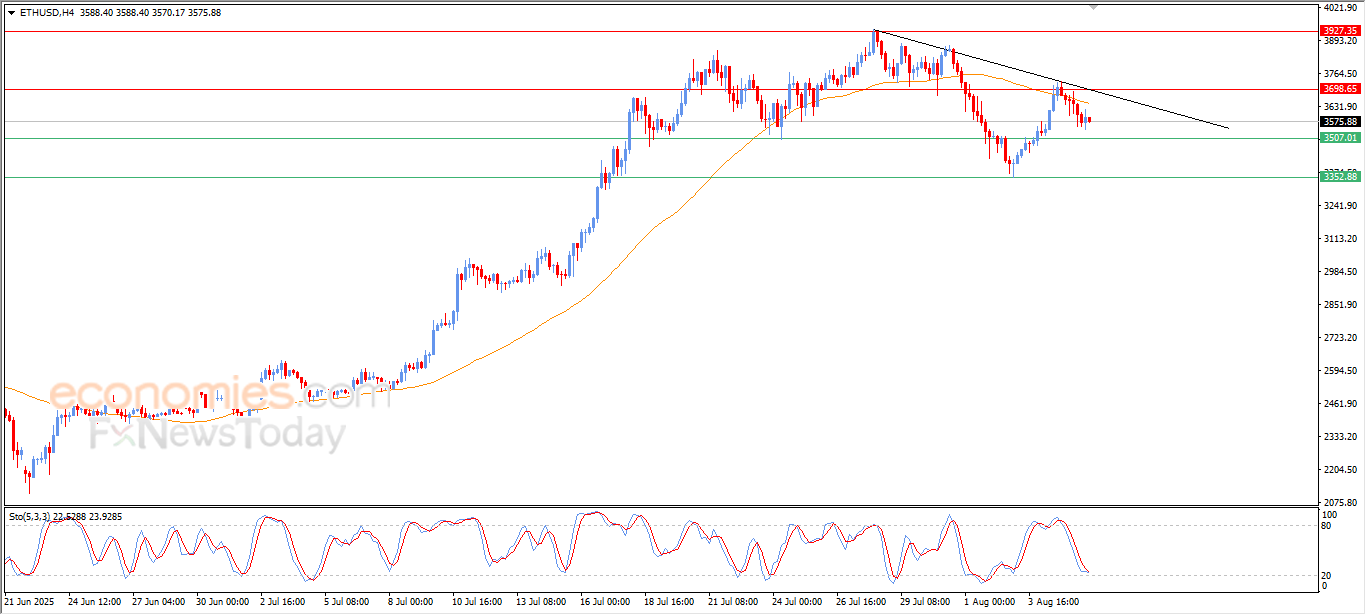1366x615 pixels.
Task: Click the 4021.90 price scale value
Action: [1340, 8]
